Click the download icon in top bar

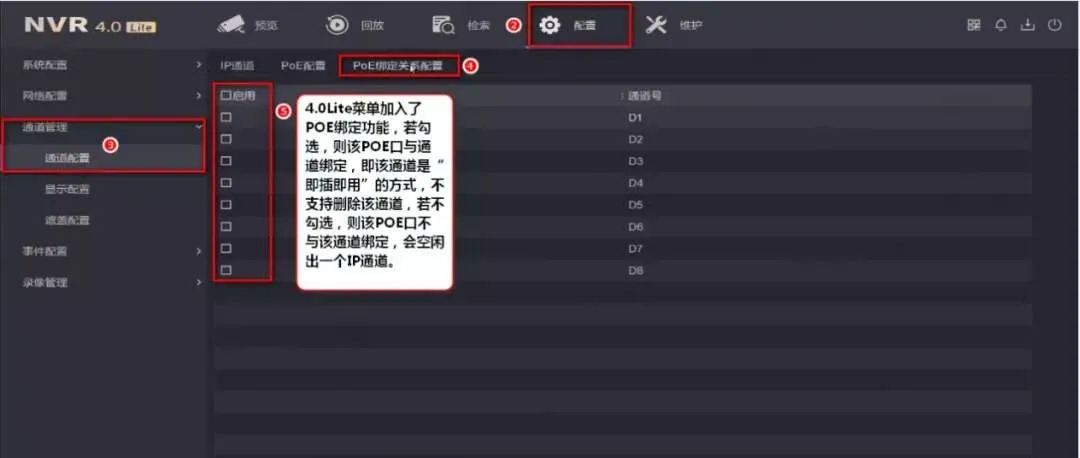(x=1028, y=25)
